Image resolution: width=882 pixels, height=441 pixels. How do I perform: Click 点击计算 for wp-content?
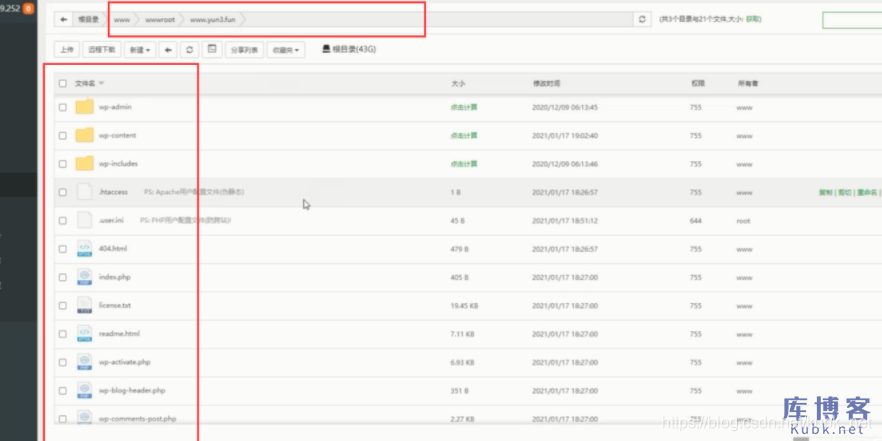(464, 136)
